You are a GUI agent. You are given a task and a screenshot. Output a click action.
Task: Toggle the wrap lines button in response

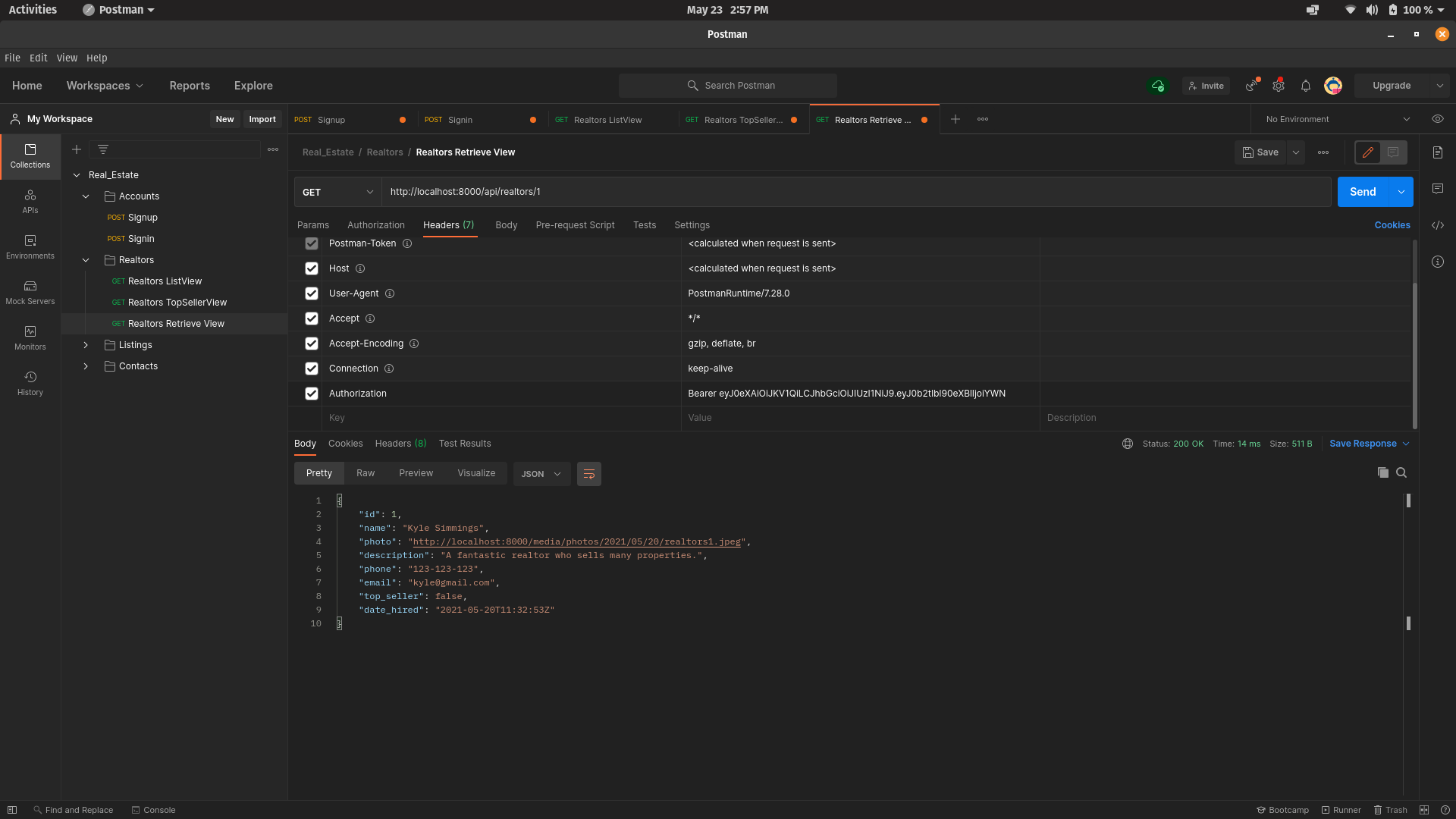(588, 474)
